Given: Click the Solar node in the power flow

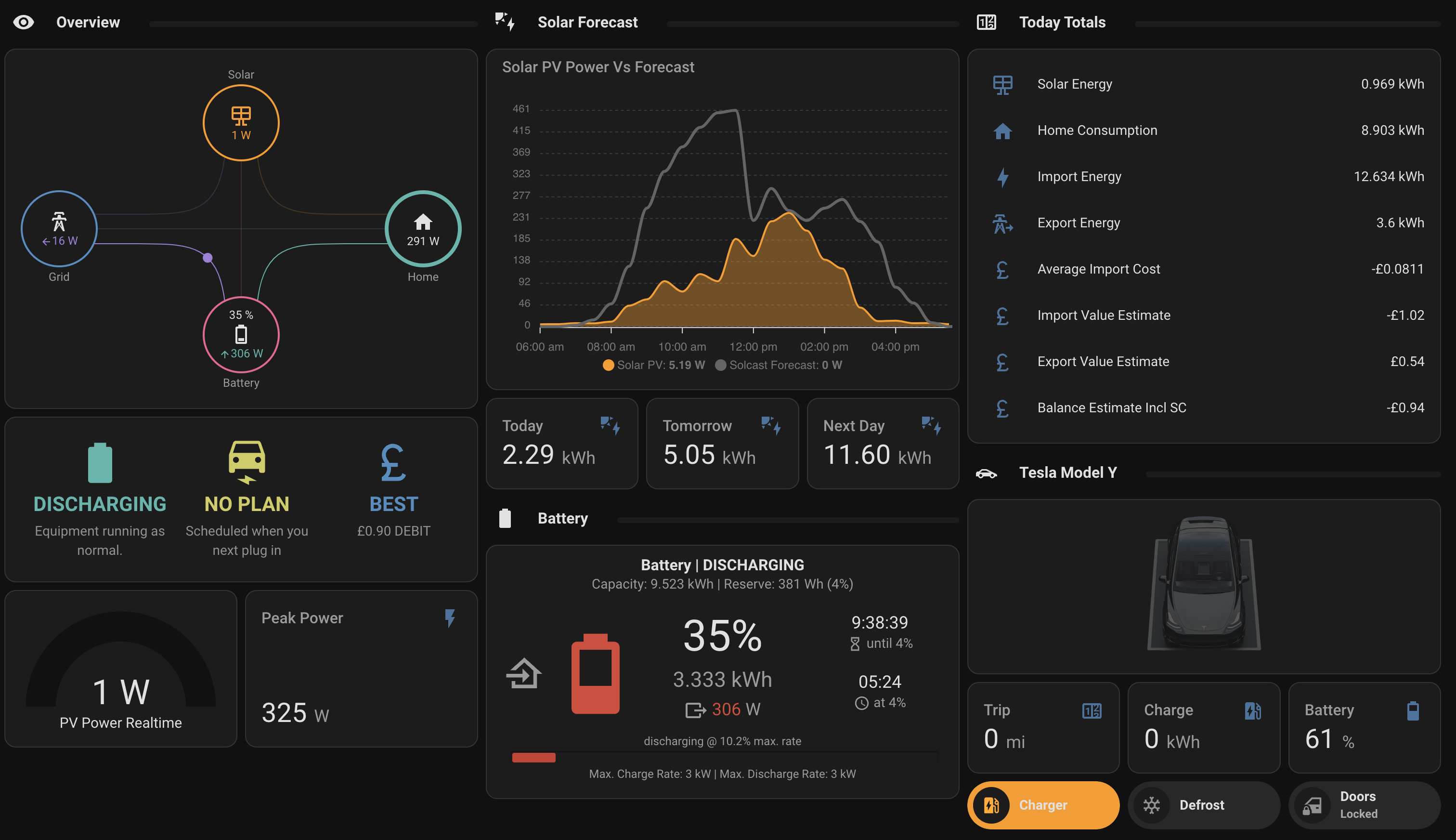Looking at the screenshot, I should 241,123.
